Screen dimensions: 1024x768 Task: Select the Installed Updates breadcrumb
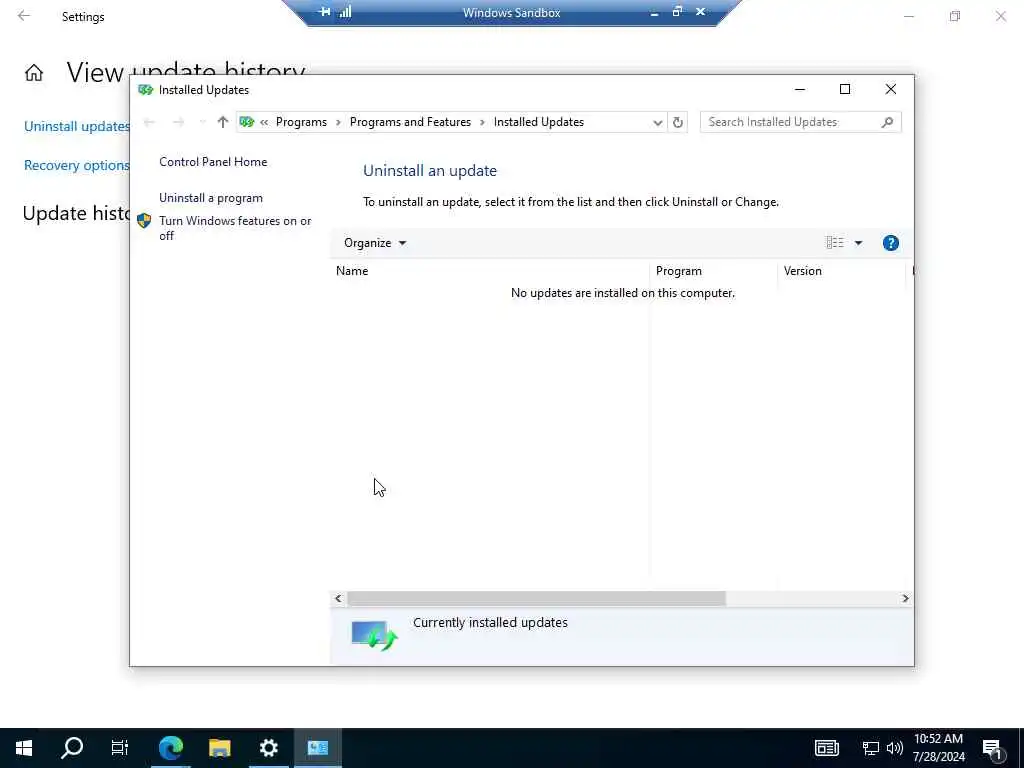539,122
